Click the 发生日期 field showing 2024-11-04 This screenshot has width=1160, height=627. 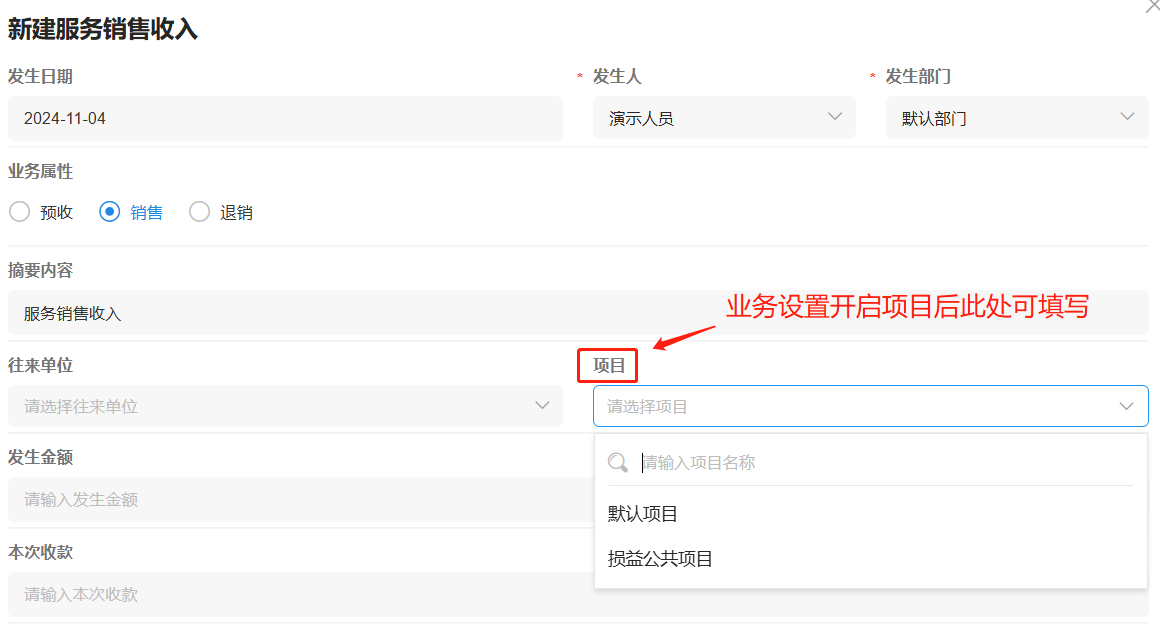click(285, 118)
